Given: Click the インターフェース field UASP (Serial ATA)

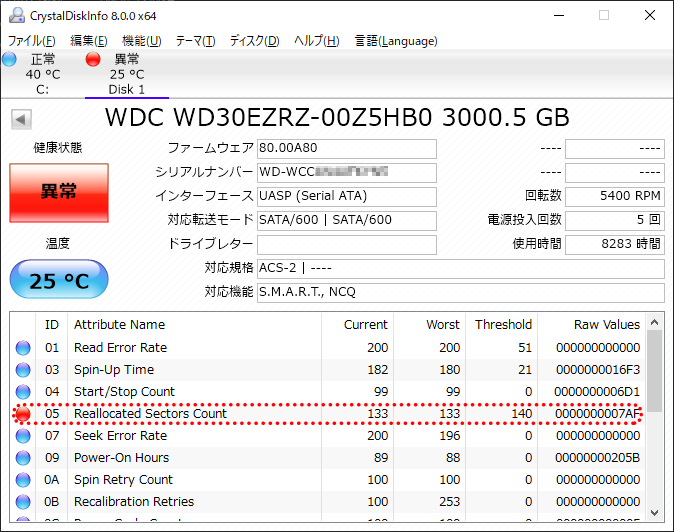Looking at the screenshot, I should (x=346, y=196).
